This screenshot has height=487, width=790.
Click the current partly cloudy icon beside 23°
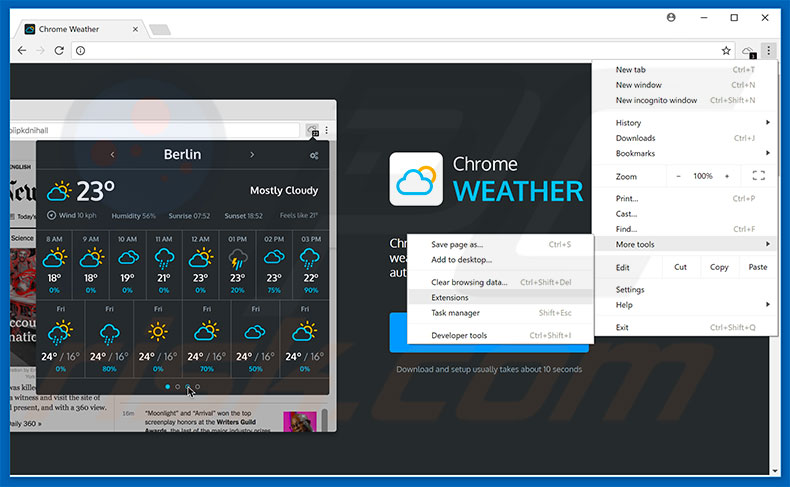click(59, 191)
